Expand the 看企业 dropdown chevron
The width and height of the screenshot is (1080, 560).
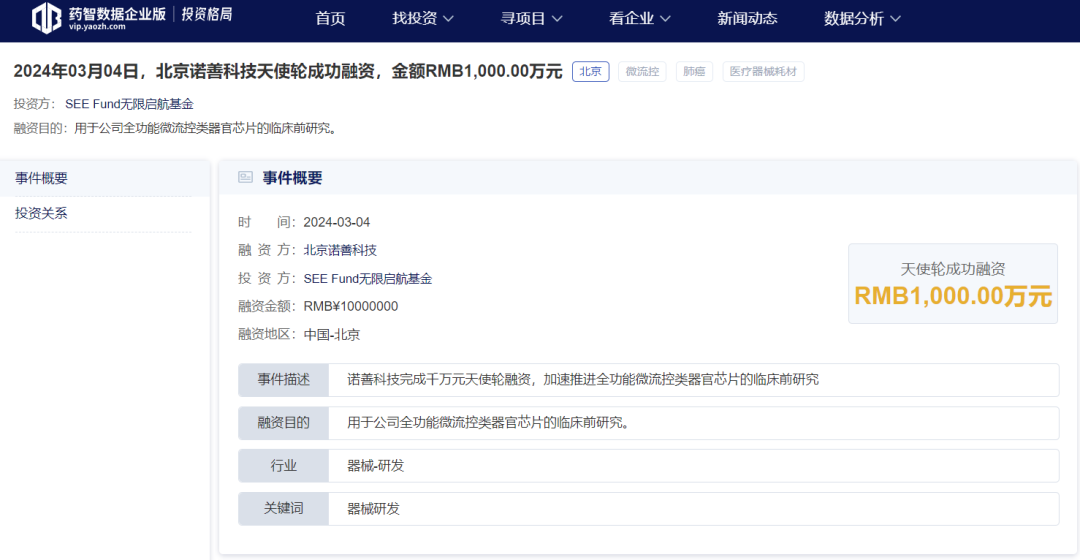coord(665,19)
